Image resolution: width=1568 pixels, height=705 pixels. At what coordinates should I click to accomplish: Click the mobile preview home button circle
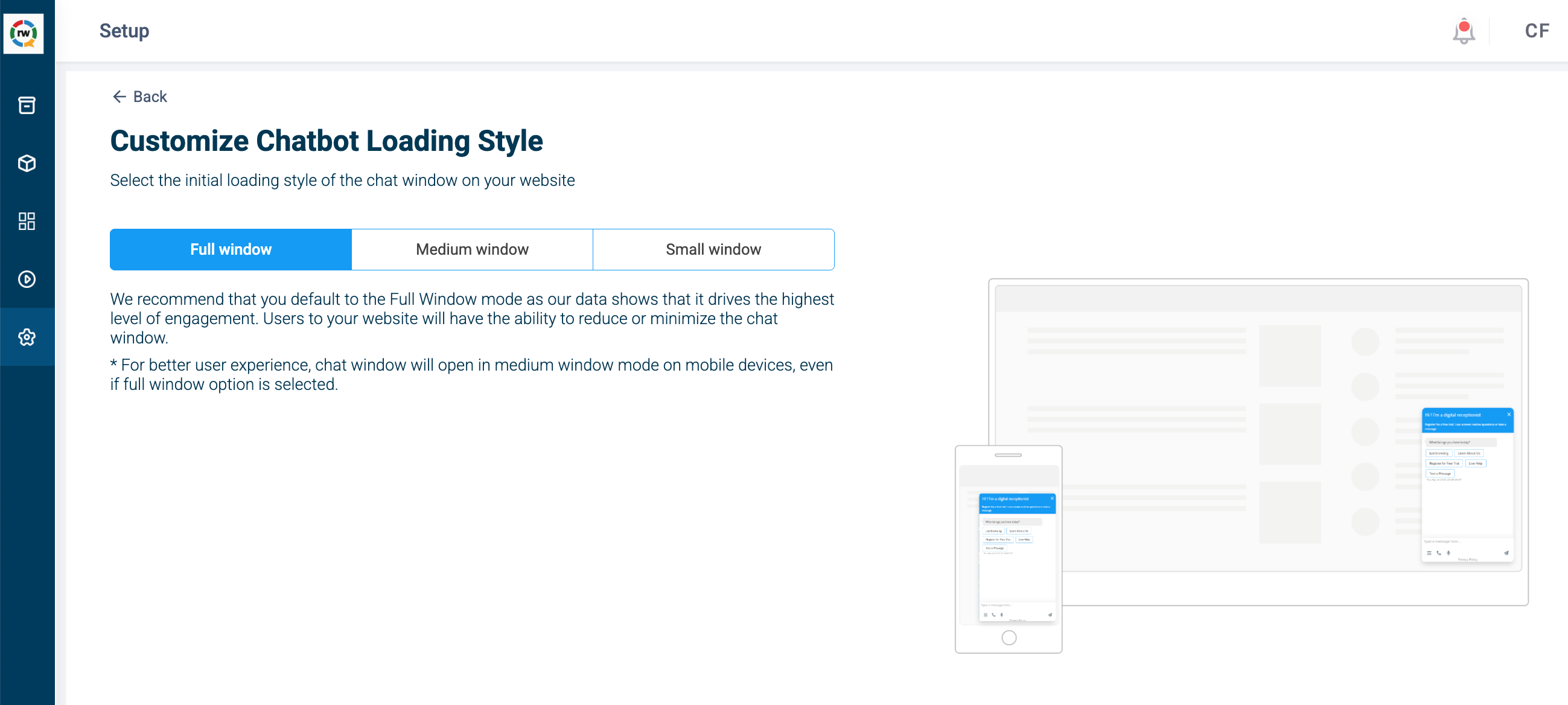click(1009, 637)
